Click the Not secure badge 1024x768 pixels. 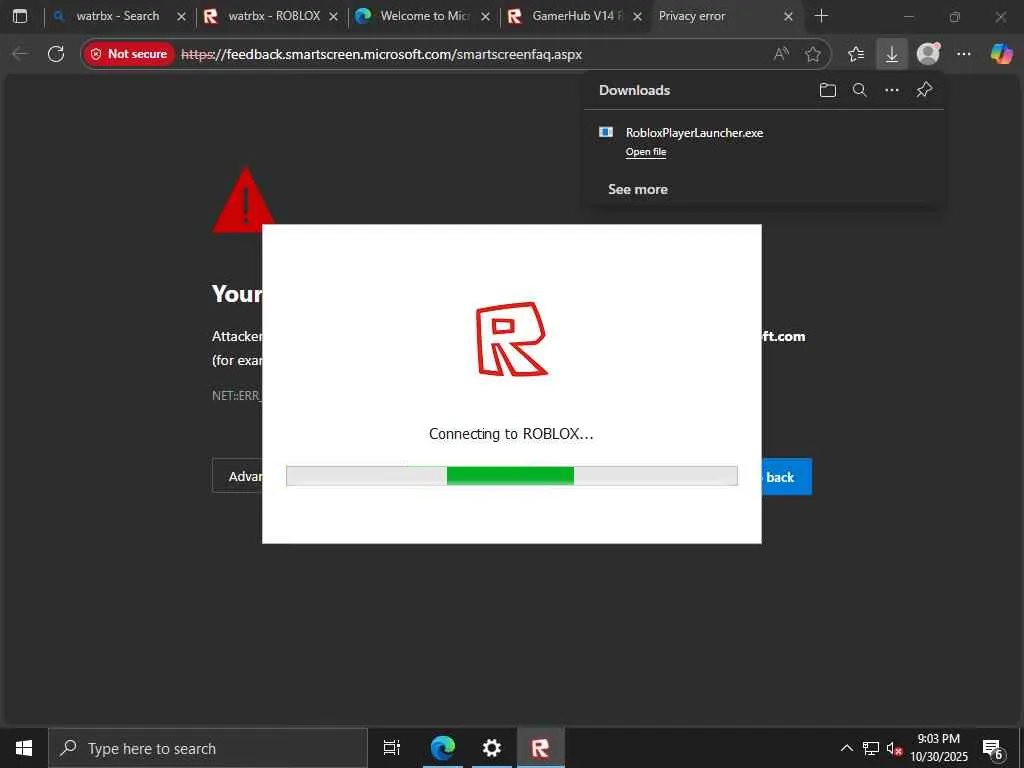point(129,54)
